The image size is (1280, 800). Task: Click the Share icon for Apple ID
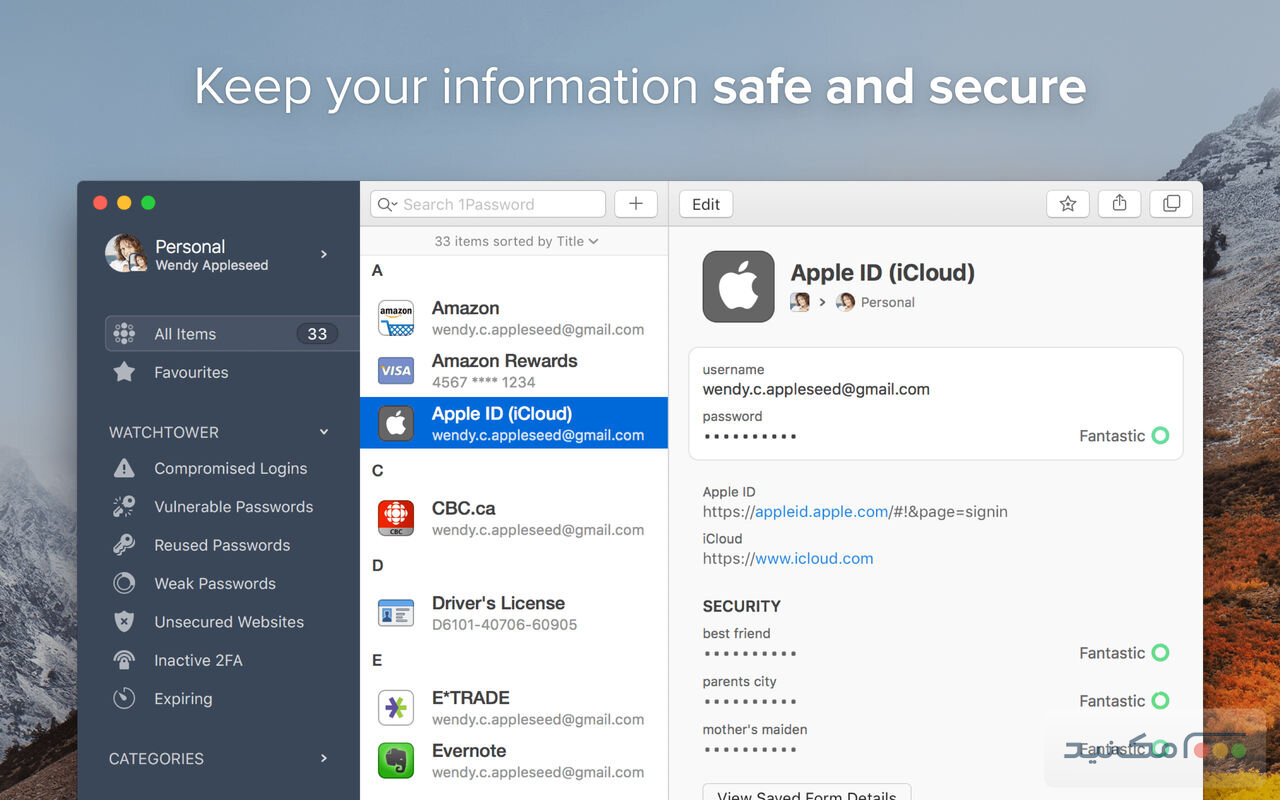tap(1119, 203)
